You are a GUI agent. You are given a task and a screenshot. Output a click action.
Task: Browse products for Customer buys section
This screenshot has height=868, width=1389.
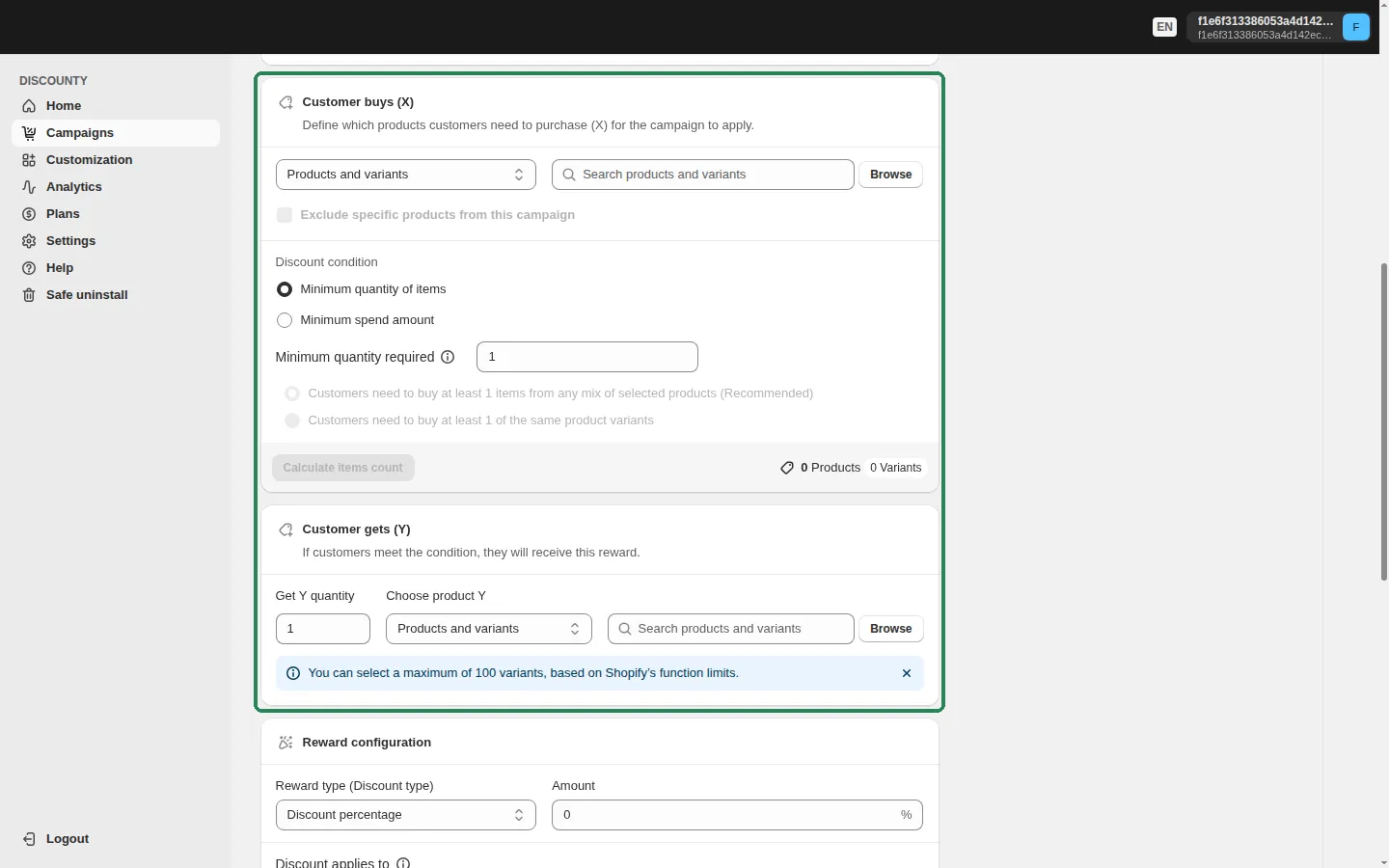(891, 175)
